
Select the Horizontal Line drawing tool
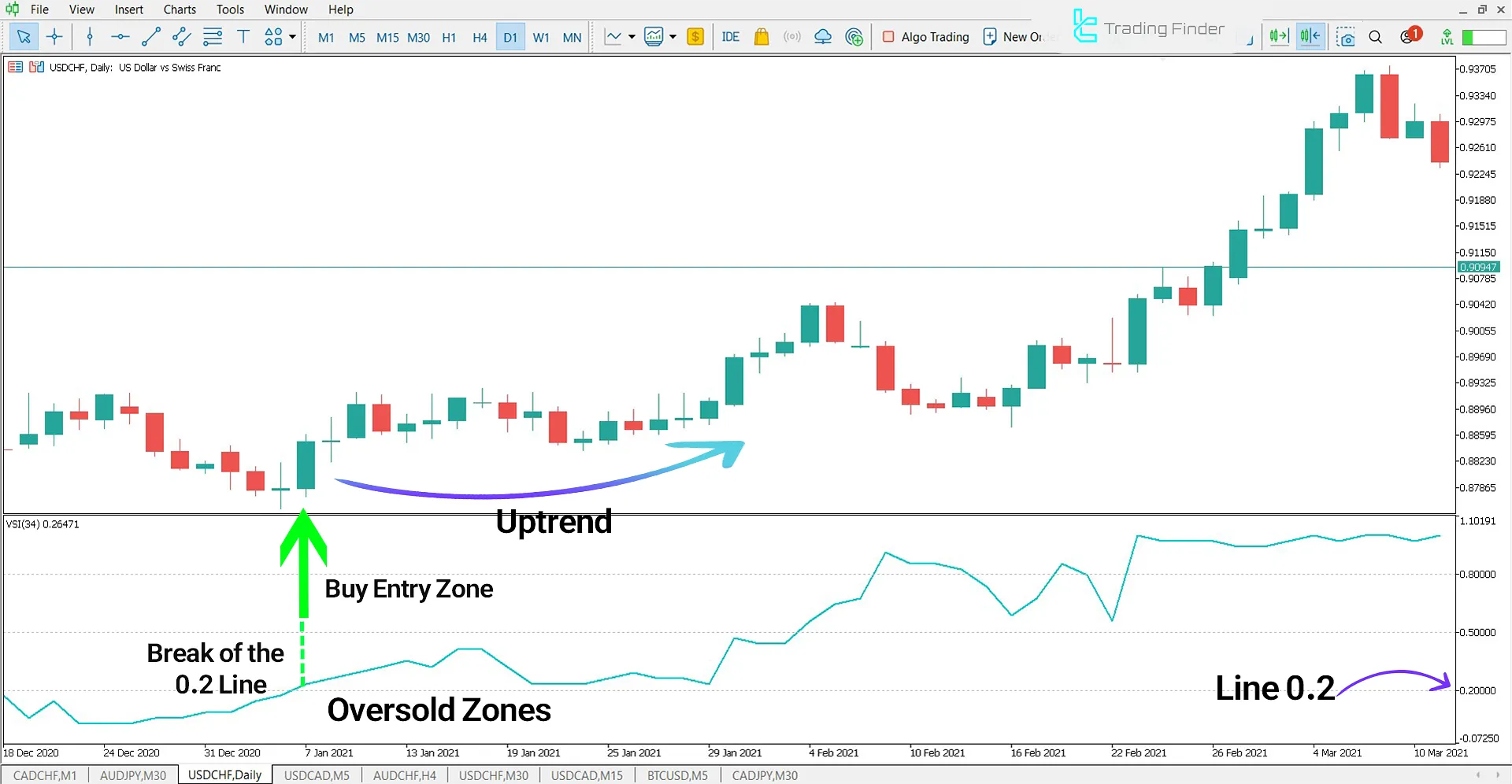(x=120, y=36)
